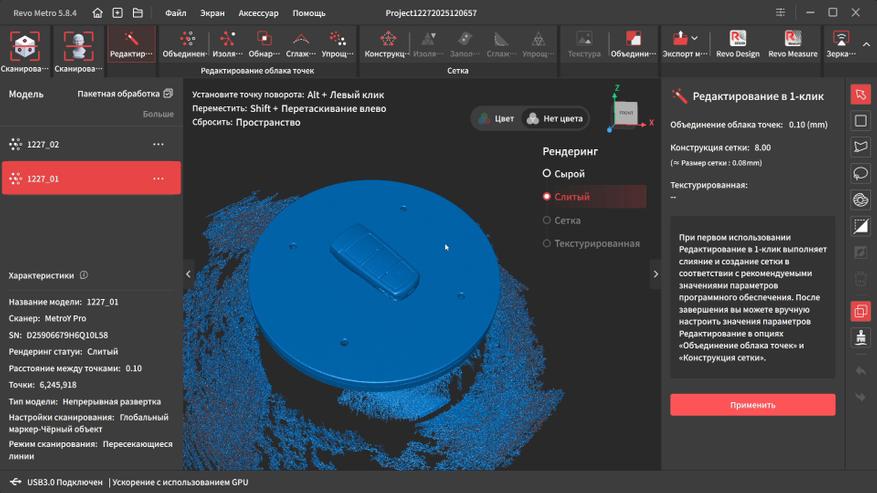Screen dimensions: 877x493
Task: Open the Аксессуар menu
Action: 258,13
